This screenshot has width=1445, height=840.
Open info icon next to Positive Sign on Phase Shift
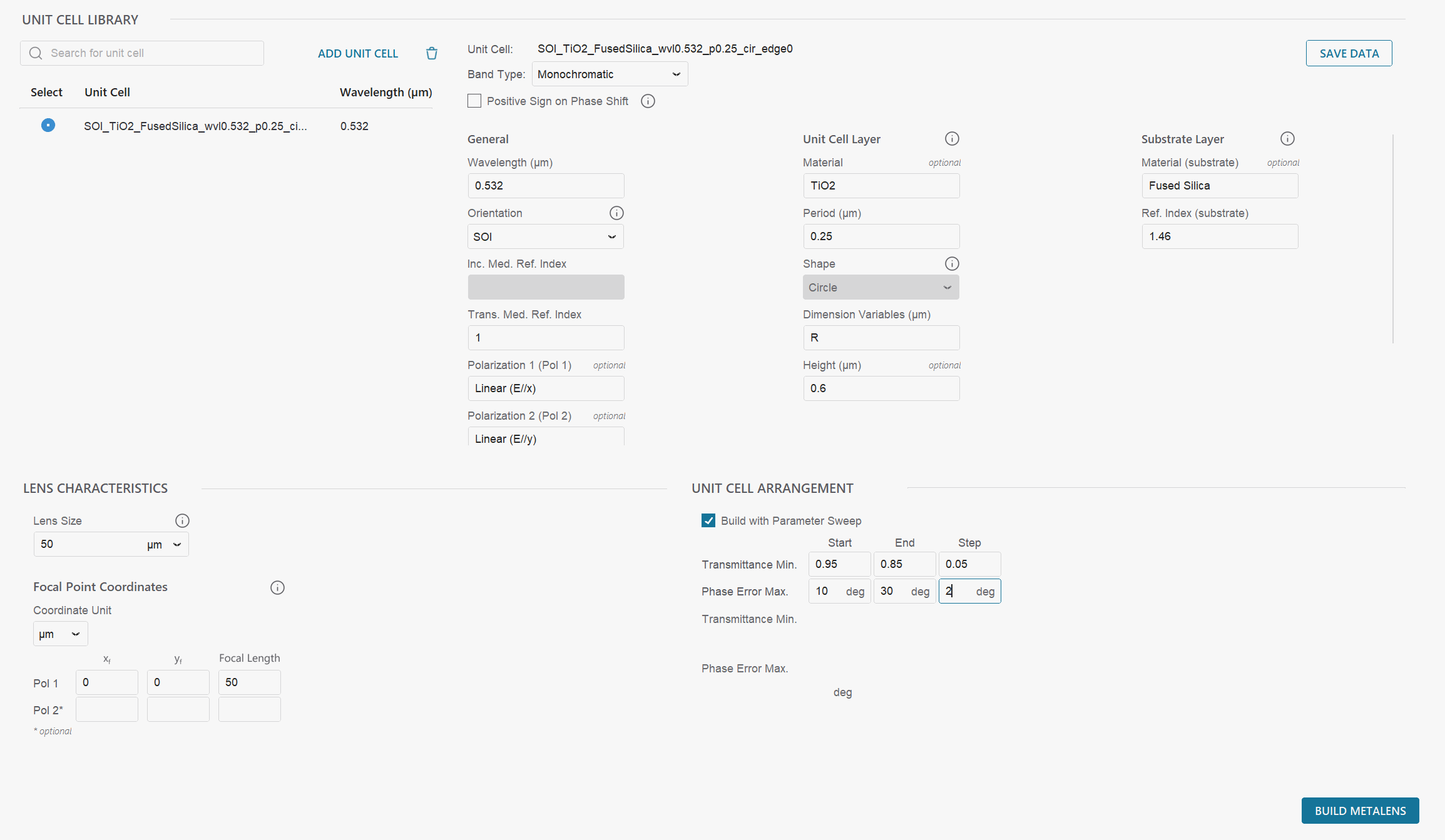(x=648, y=101)
